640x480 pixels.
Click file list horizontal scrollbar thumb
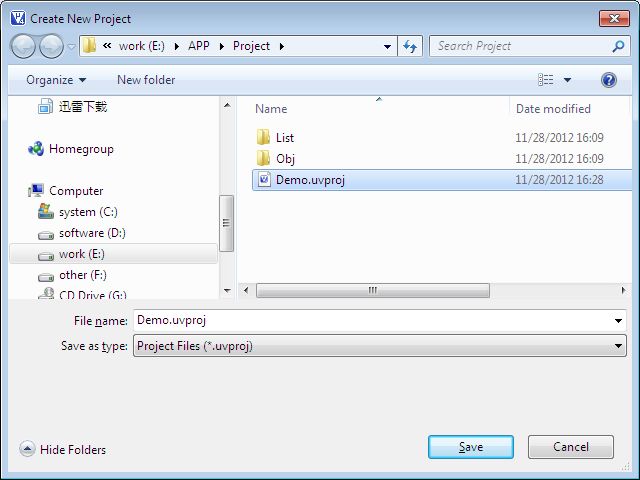373,290
